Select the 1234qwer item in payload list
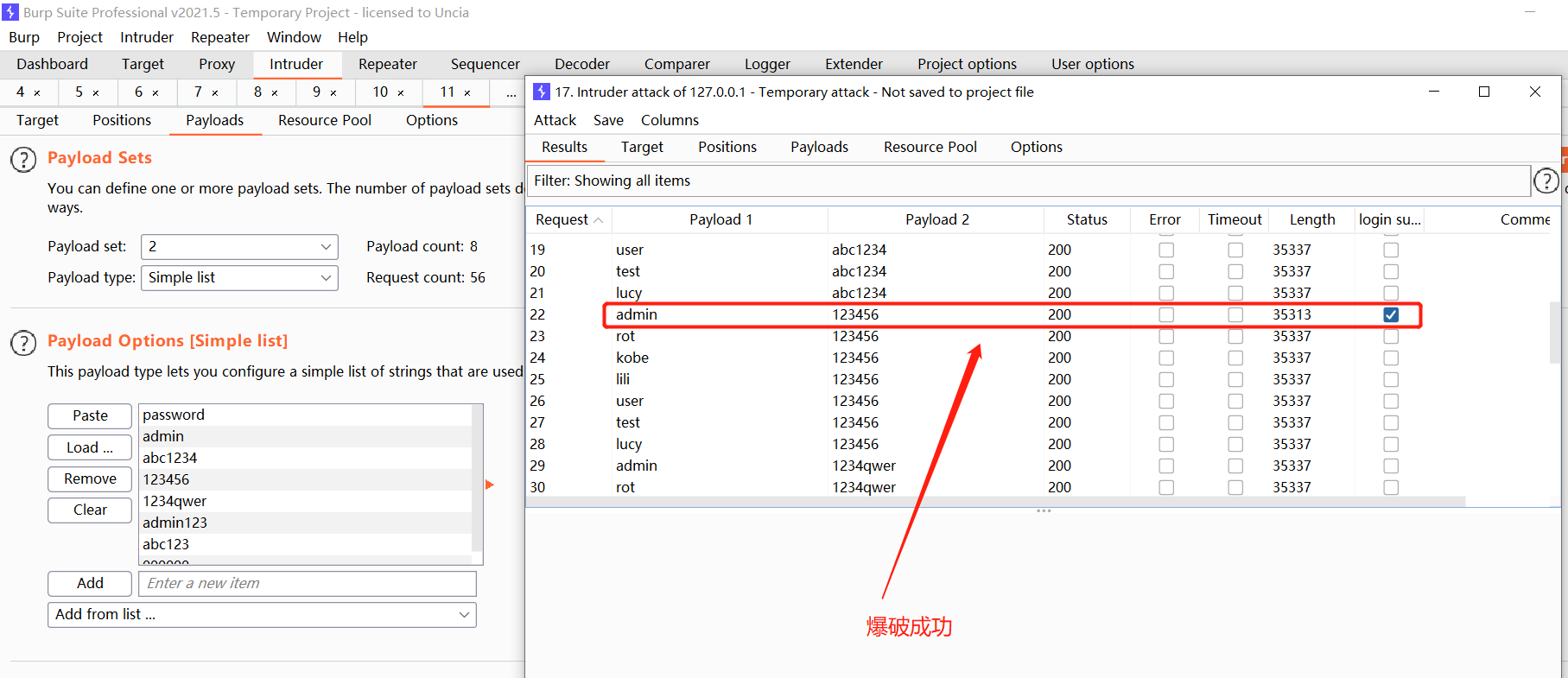Image resolution: width=1568 pixels, height=678 pixels. [306, 501]
